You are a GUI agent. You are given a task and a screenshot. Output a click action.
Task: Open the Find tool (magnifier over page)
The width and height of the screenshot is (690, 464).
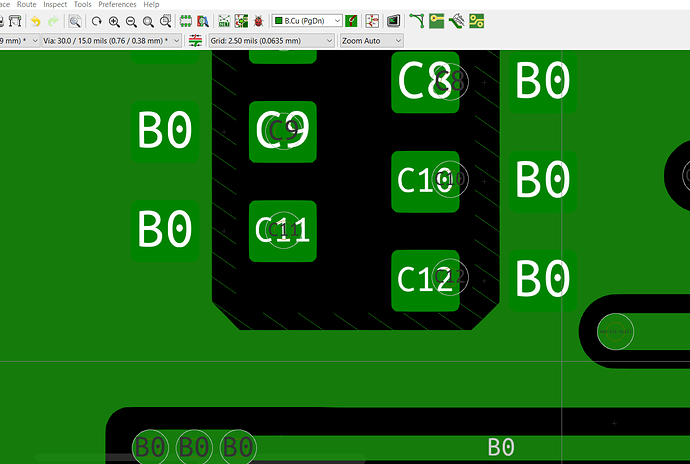coord(75,21)
